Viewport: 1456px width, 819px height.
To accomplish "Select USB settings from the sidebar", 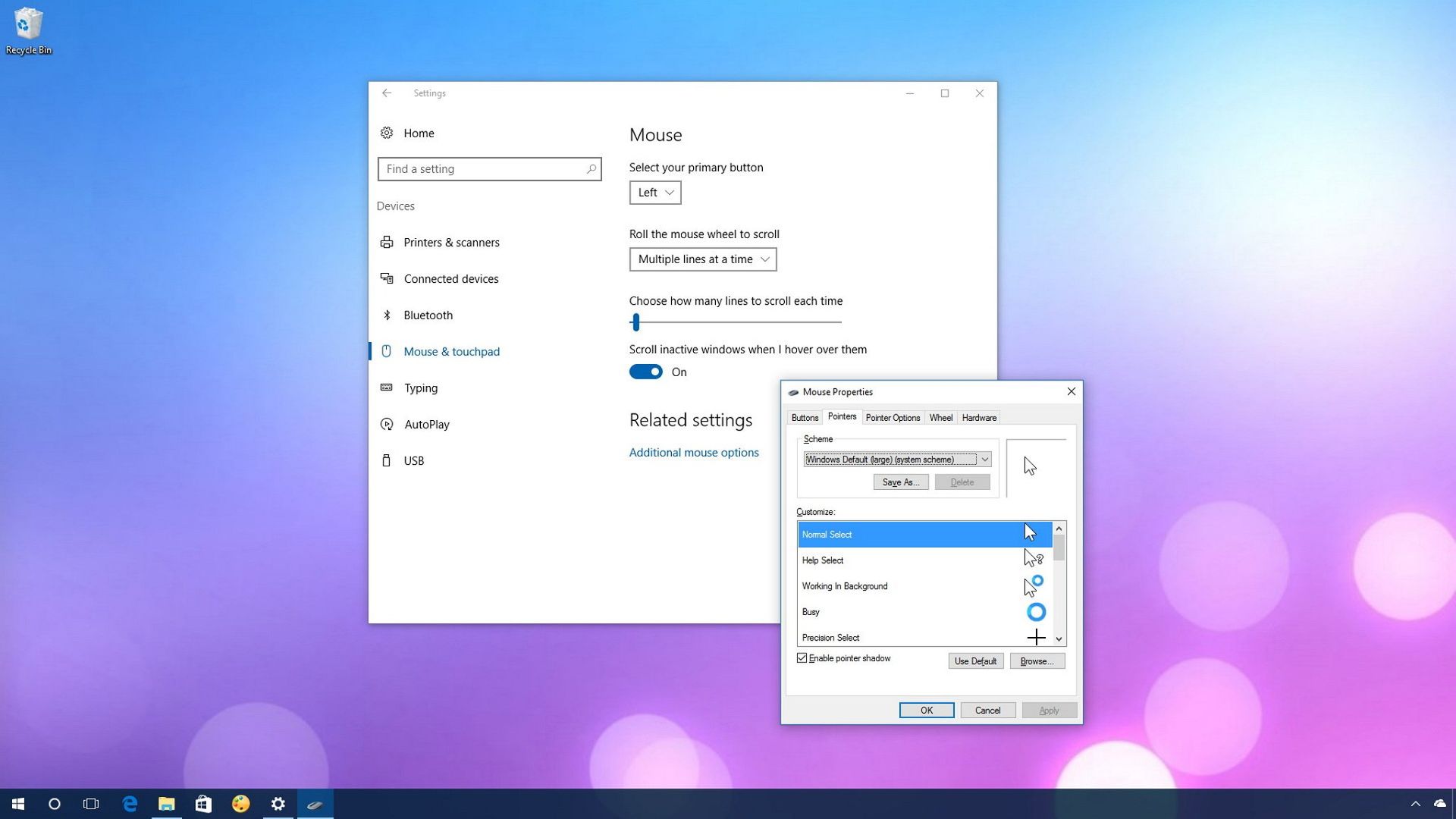I will [x=414, y=460].
